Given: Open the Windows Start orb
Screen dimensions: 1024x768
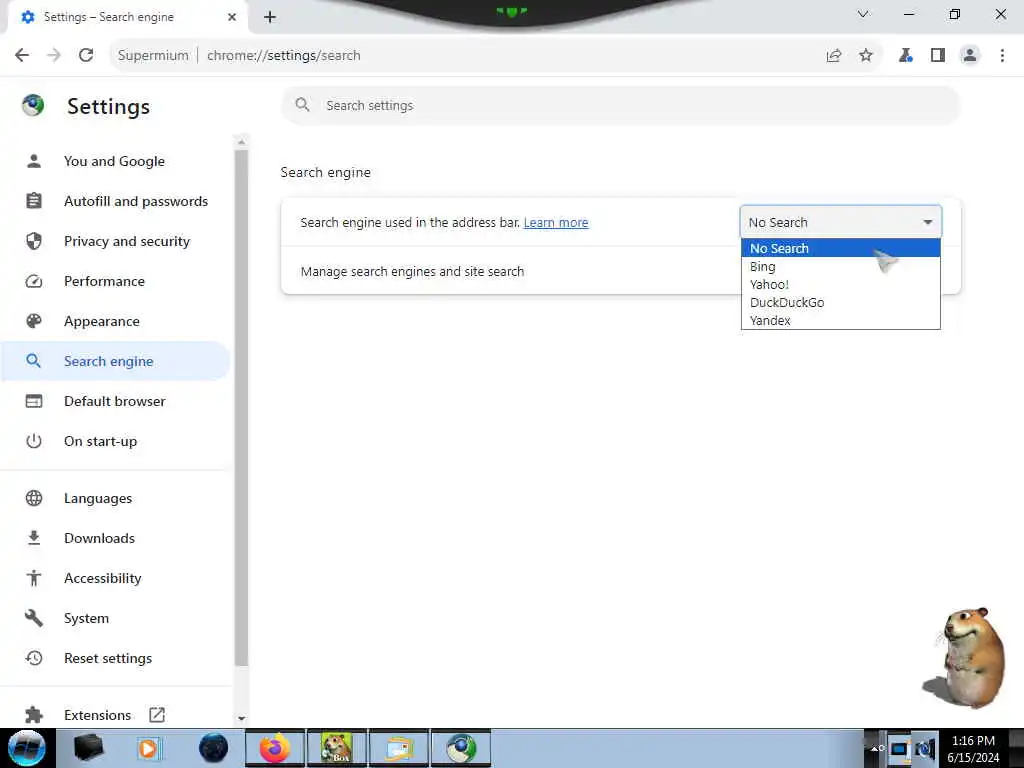Looking at the screenshot, I should pos(27,748).
